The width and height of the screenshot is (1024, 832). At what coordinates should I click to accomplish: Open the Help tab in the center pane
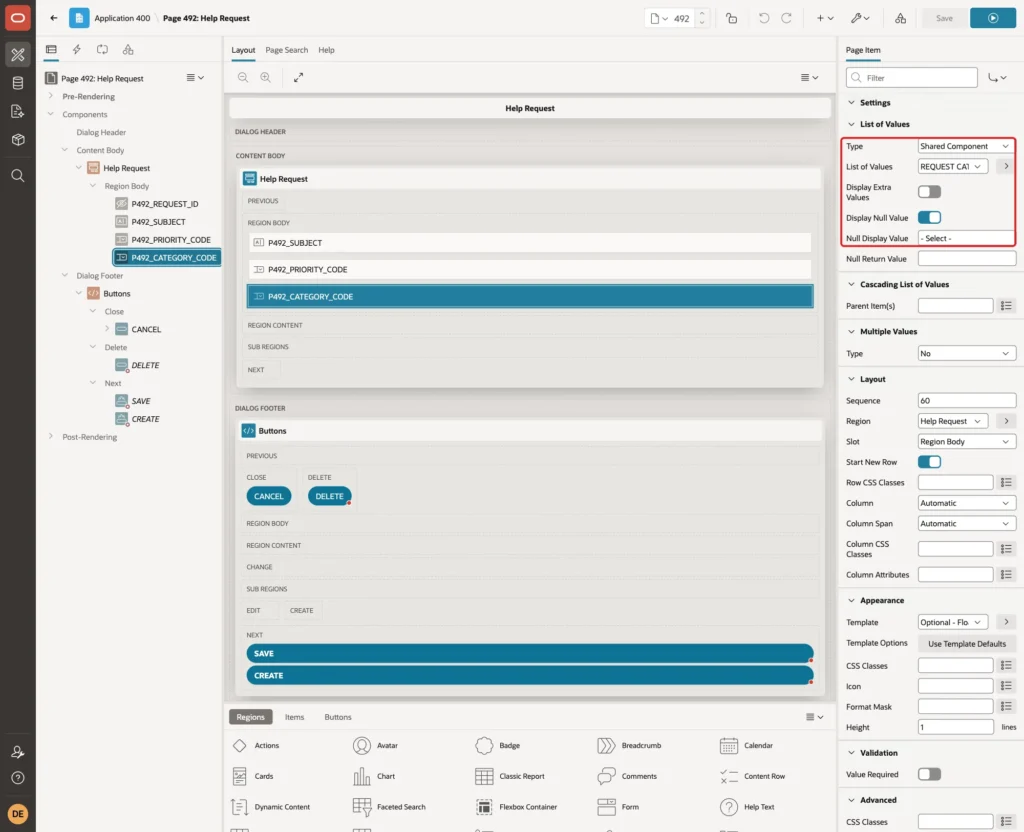tap(326, 50)
